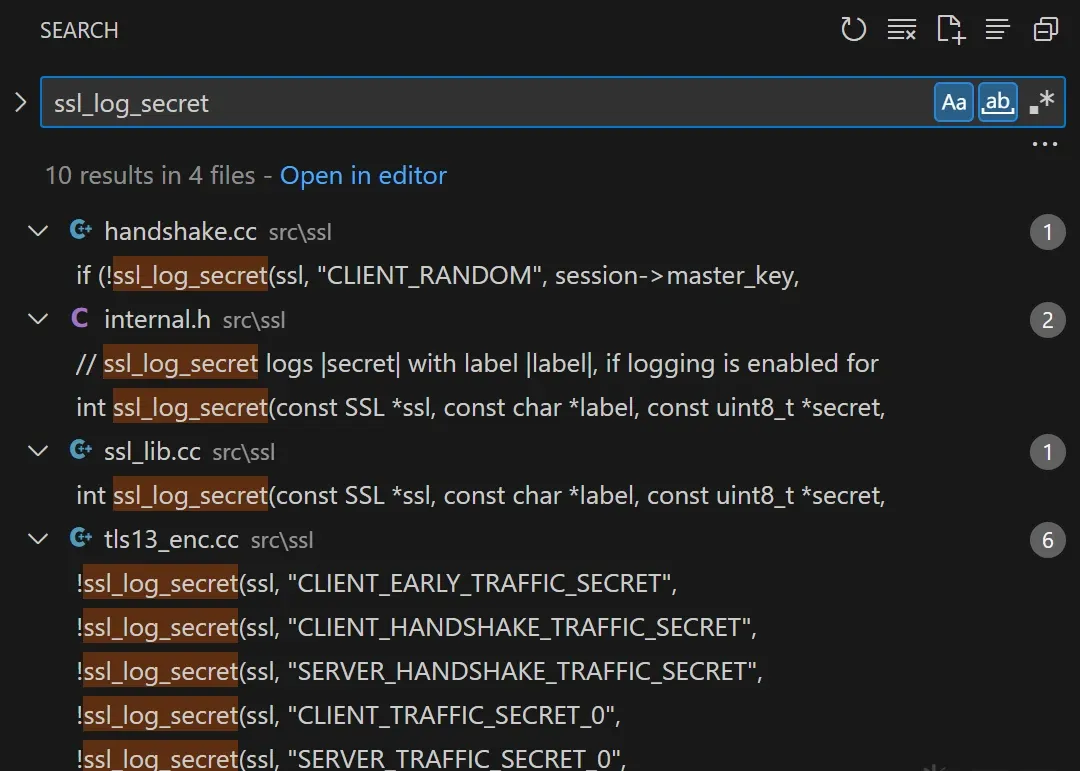This screenshot has width=1080, height=771.
Task: Click the count badge 2 for internal.h
Action: pos(1048,320)
